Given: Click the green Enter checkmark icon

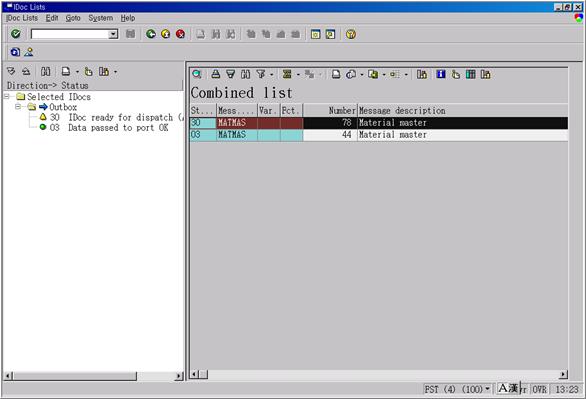Looking at the screenshot, I should [x=16, y=34].
